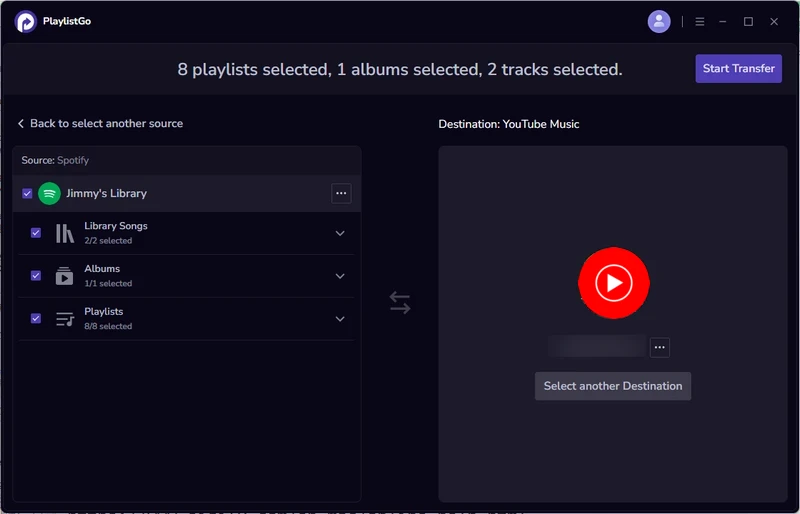Click the Library Songs books icon
This screenshot has height=514, width=800.
coord(65,233)
